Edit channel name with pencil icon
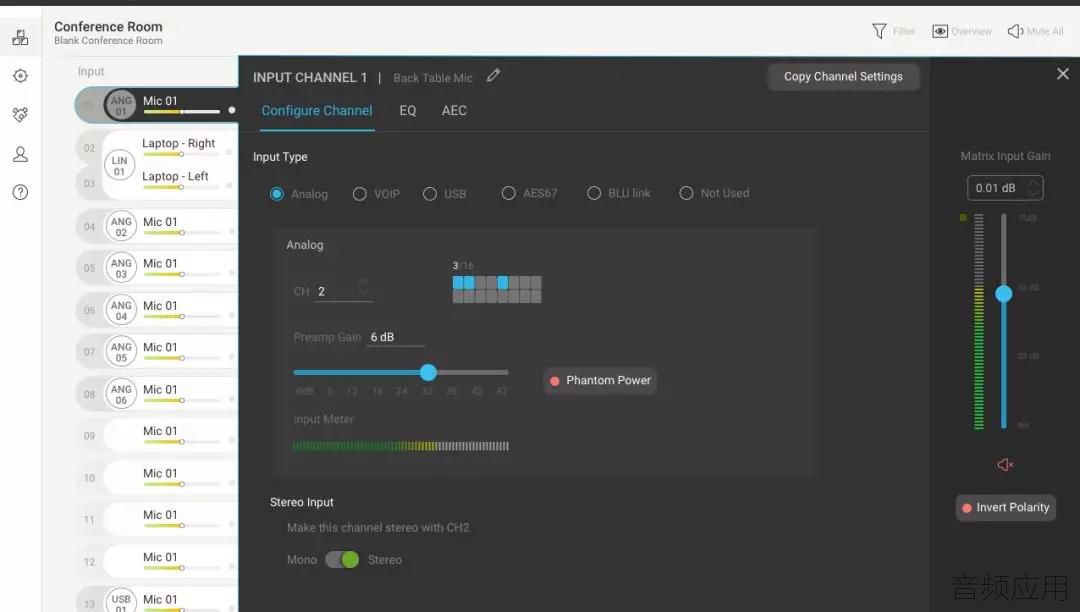This screenshot has width=1080, height=612. [493, 76]
